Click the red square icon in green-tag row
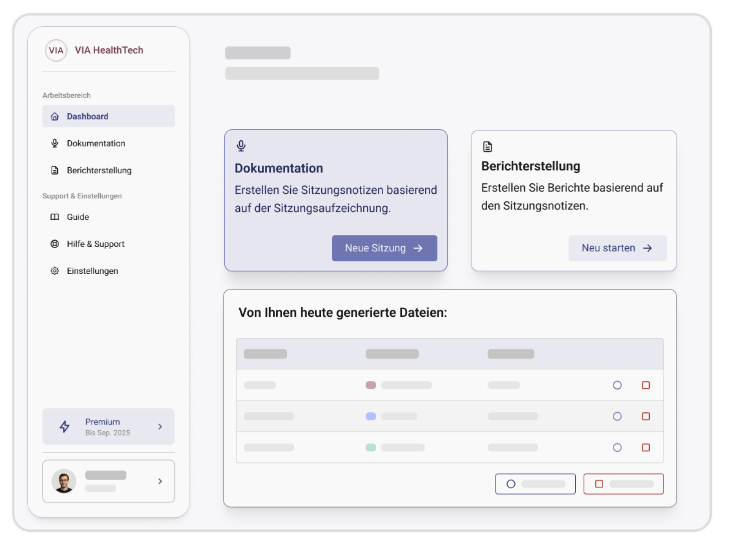 [x=646, y=447]
